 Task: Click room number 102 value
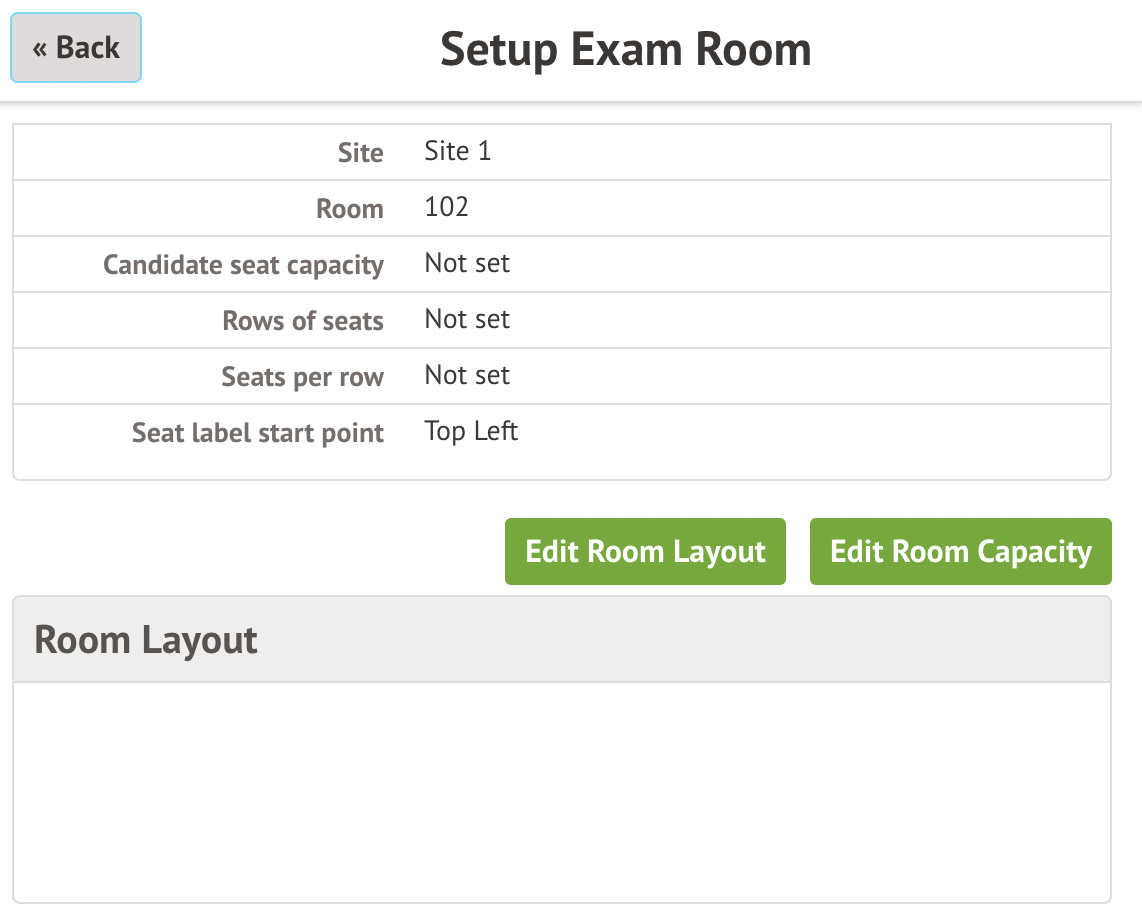(x=446, y=207)
